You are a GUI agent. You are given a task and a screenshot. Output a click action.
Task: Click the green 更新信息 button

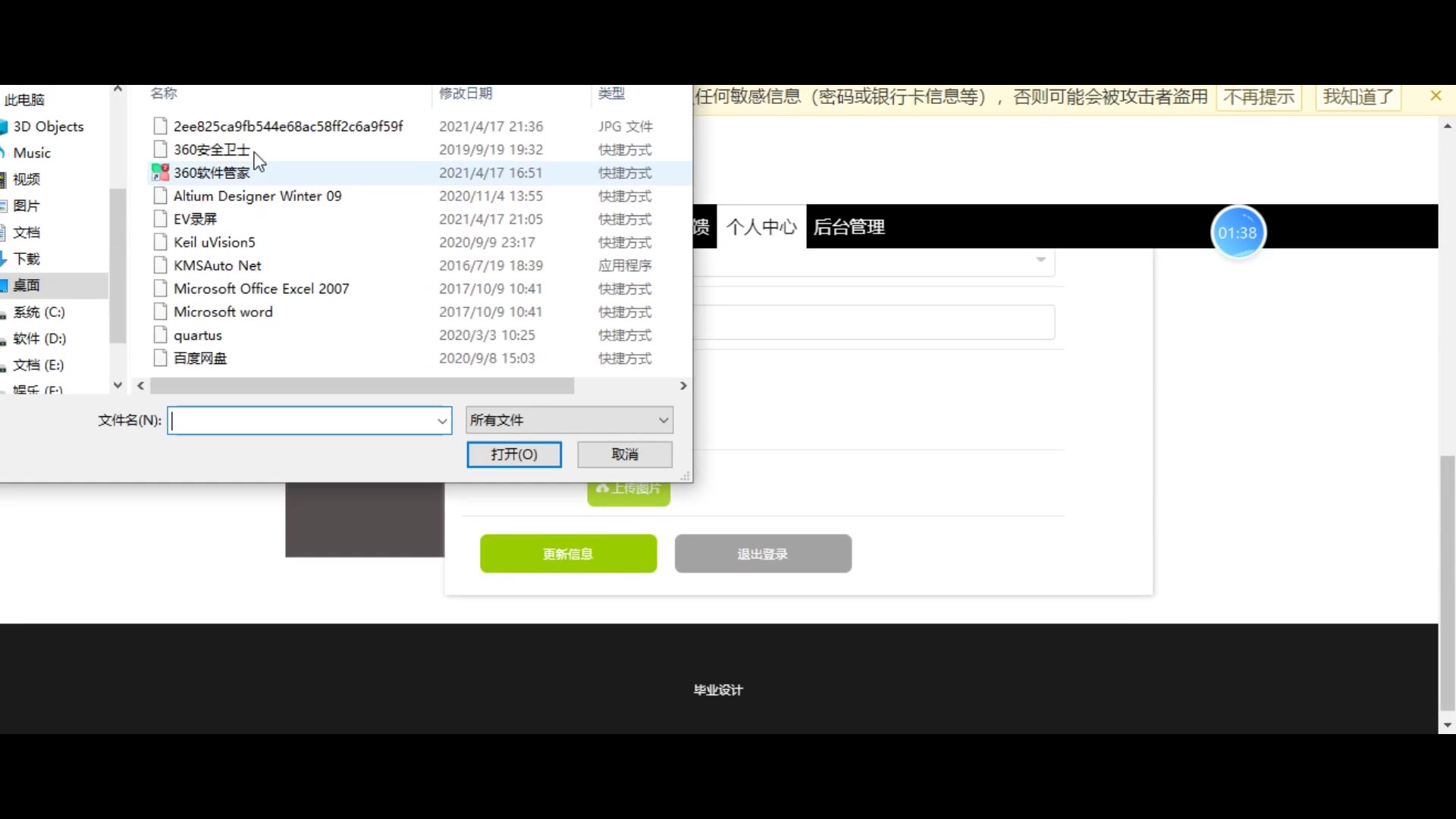click(x=568, y=554)
